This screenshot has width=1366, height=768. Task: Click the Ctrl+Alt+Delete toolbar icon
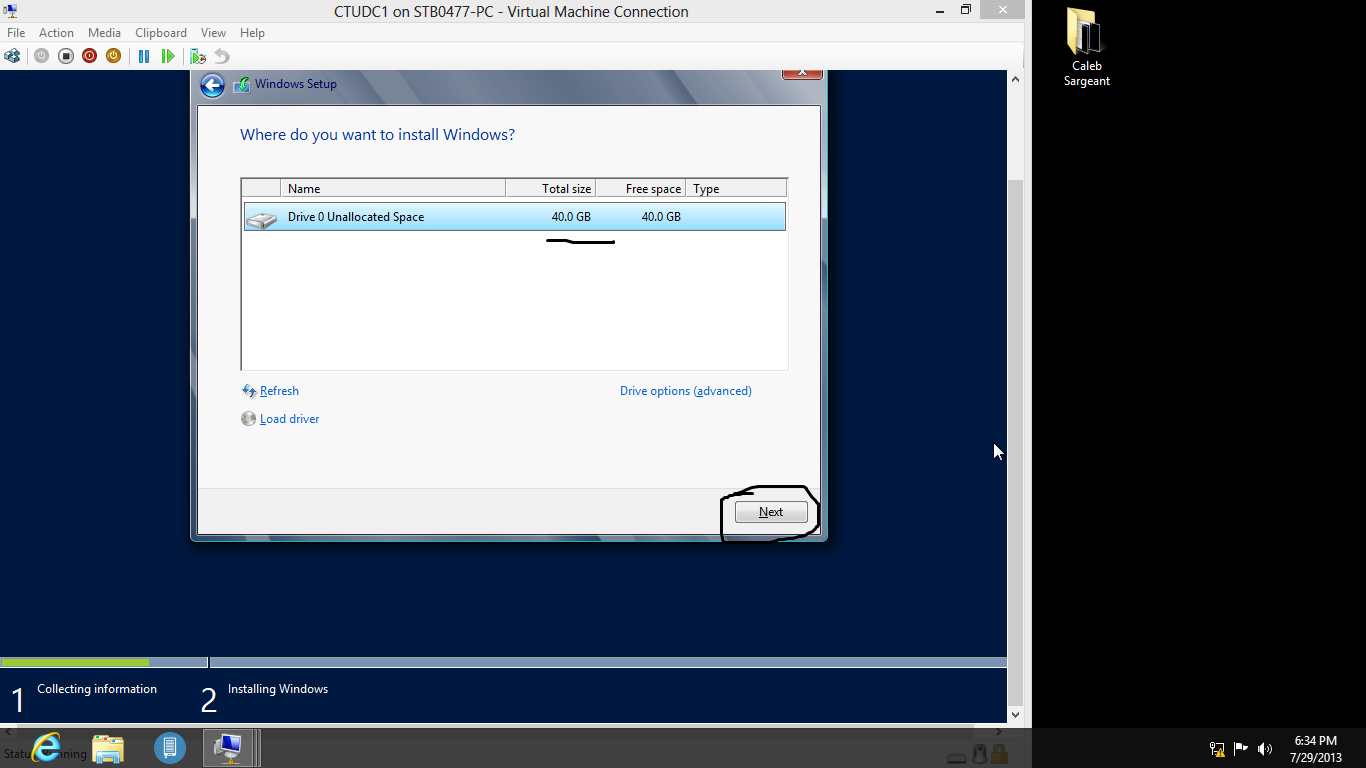[x=12, y=56]
